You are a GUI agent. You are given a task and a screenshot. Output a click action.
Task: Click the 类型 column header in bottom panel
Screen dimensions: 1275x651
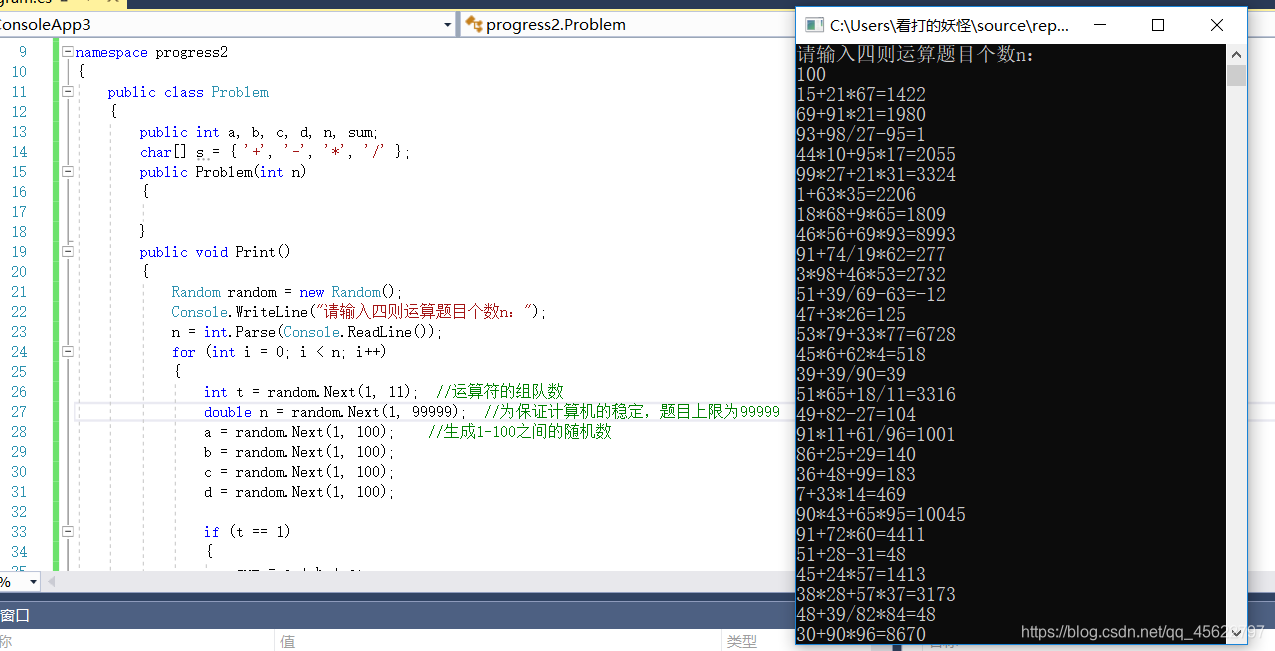741,641
